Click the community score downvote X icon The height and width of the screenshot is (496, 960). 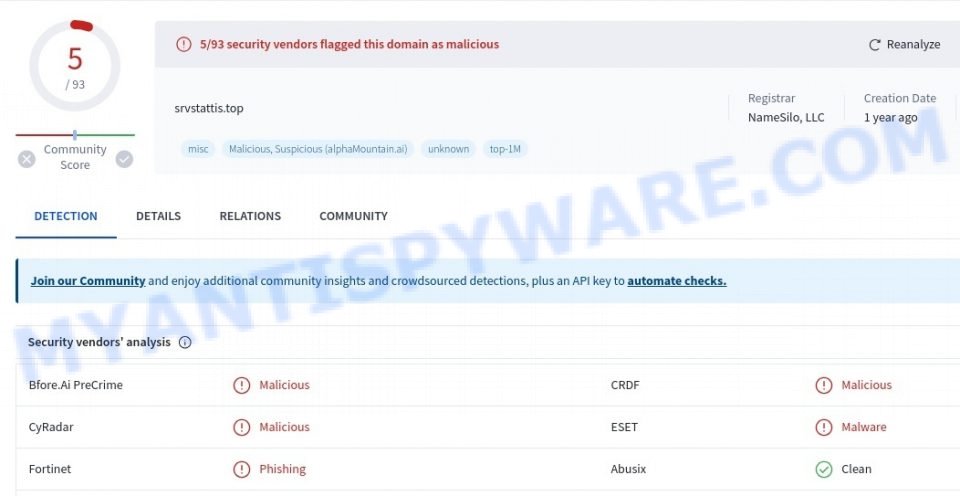(26, 159)
